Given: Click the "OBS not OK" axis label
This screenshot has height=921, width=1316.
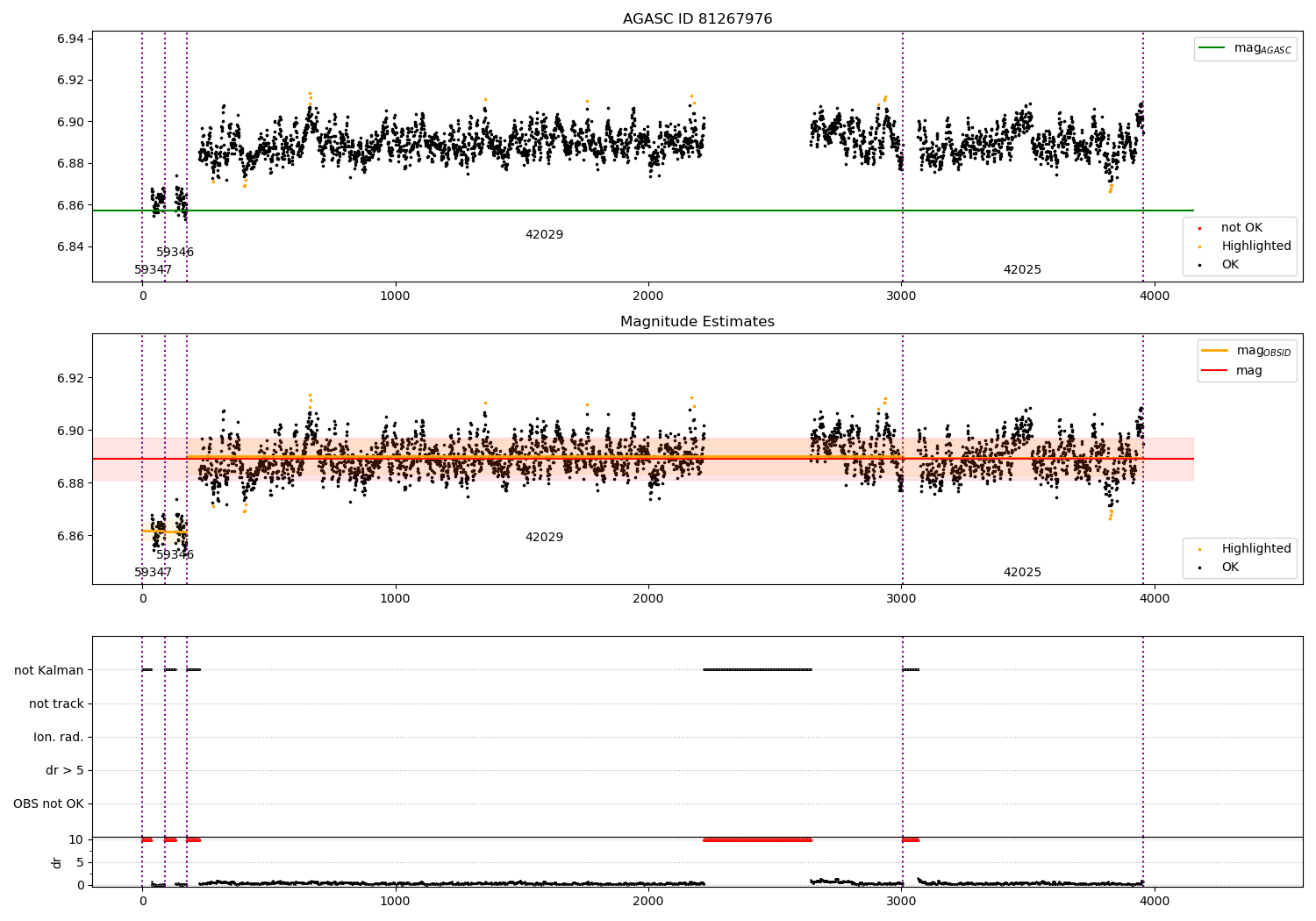Looking at the screenshot, I should 48,803.
